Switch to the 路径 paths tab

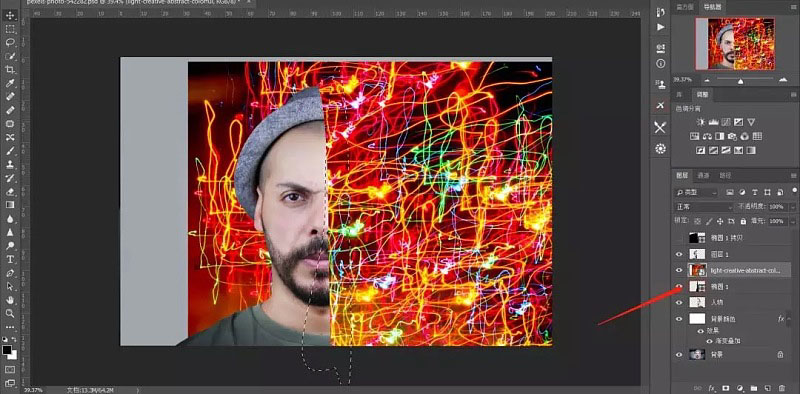[725, 176]
